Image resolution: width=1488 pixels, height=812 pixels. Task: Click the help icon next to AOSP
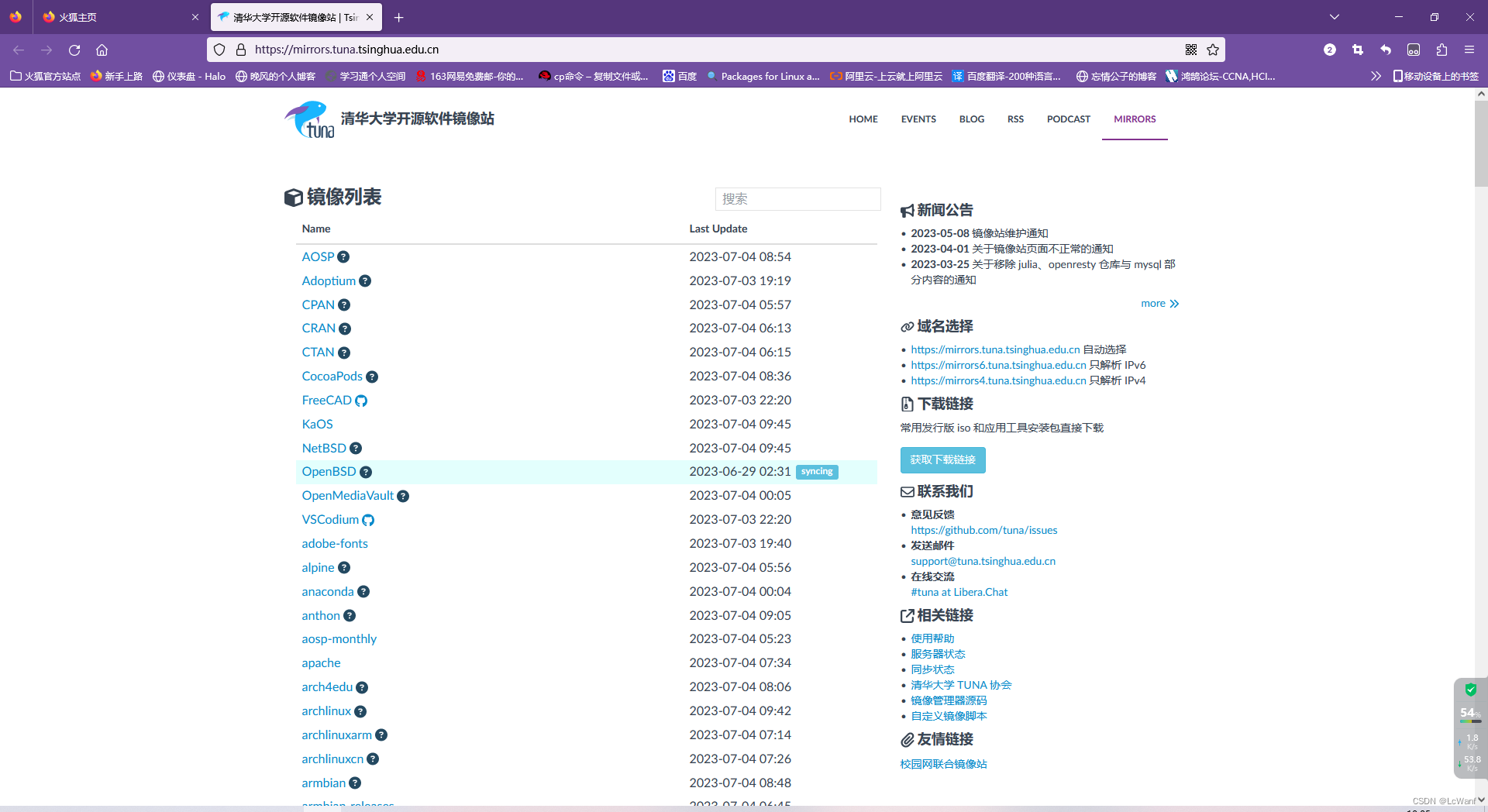point(343,257)
